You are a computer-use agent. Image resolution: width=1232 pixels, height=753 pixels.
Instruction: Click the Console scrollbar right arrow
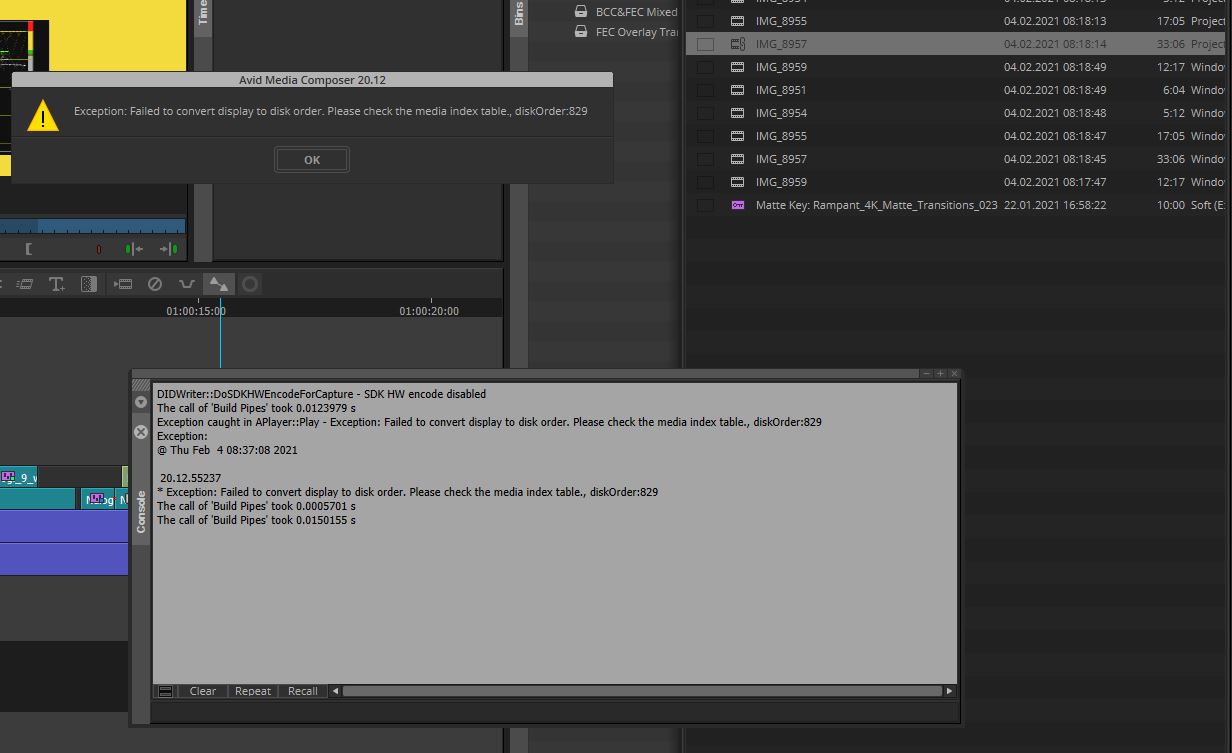(x=949, y=691)
